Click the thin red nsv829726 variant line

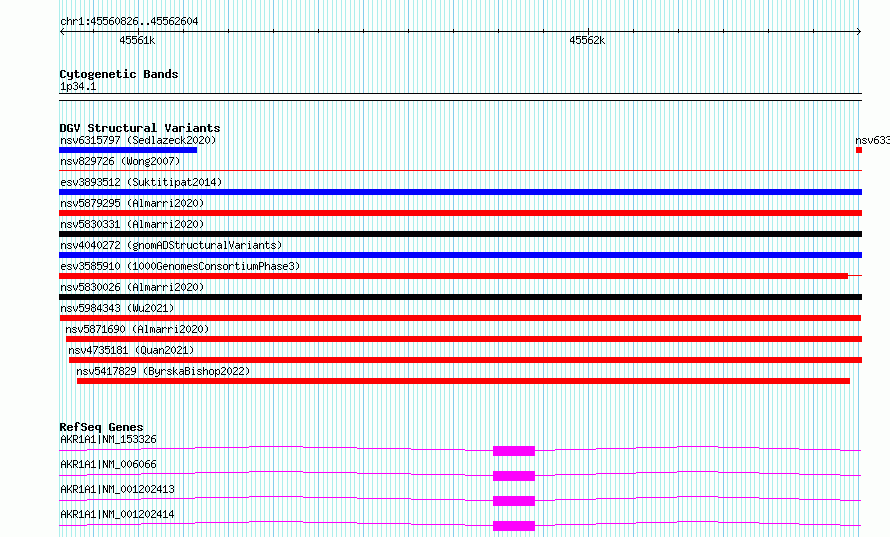(460, 170)
